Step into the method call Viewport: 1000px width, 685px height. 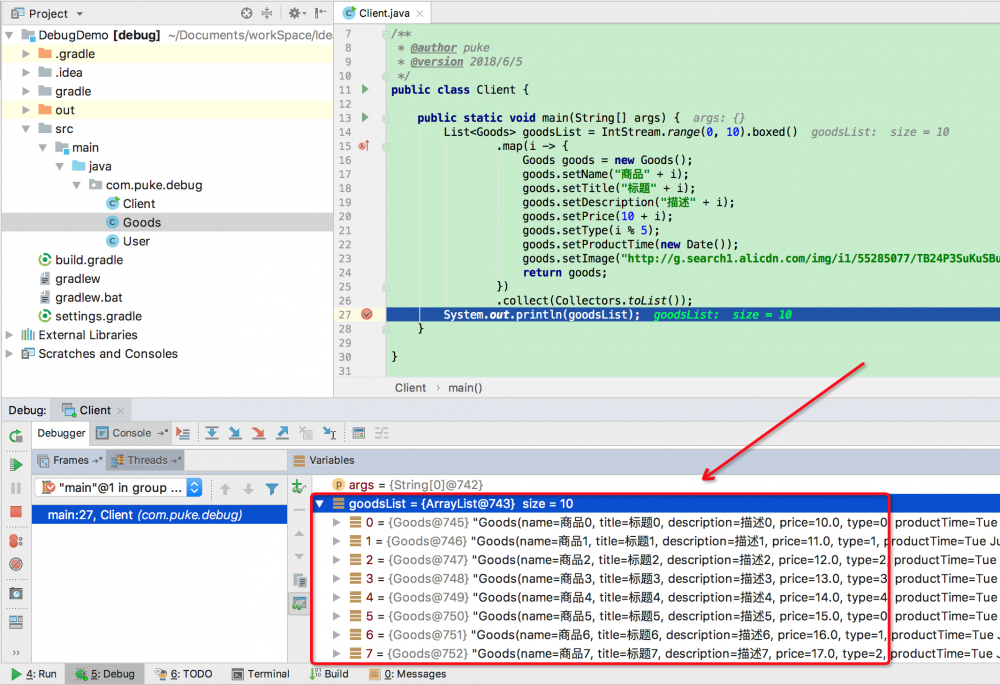(233, 433)
